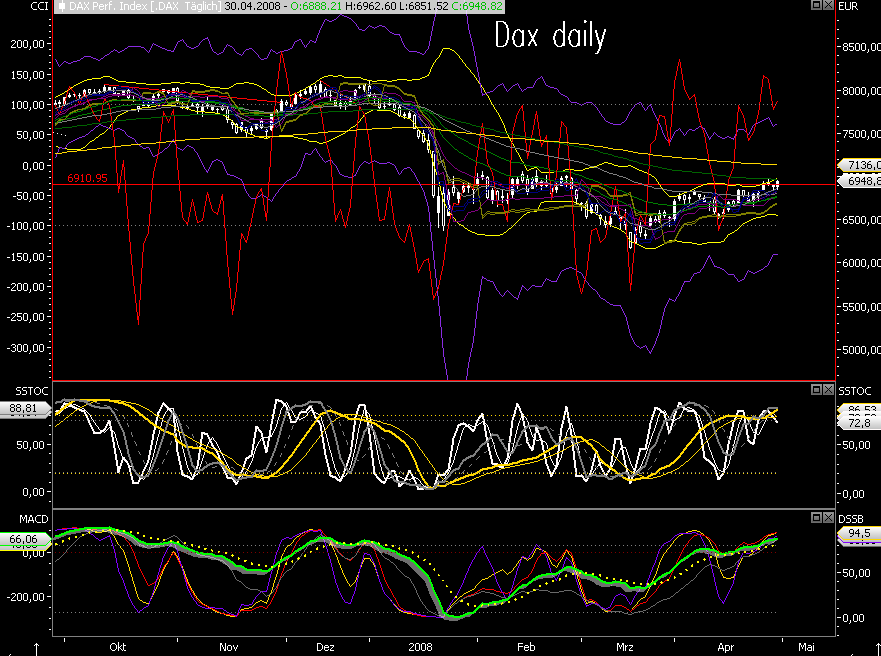The image size is (881, 656).
Task: Click the Feb month label on time axis
Action: (x=526, y=647)
